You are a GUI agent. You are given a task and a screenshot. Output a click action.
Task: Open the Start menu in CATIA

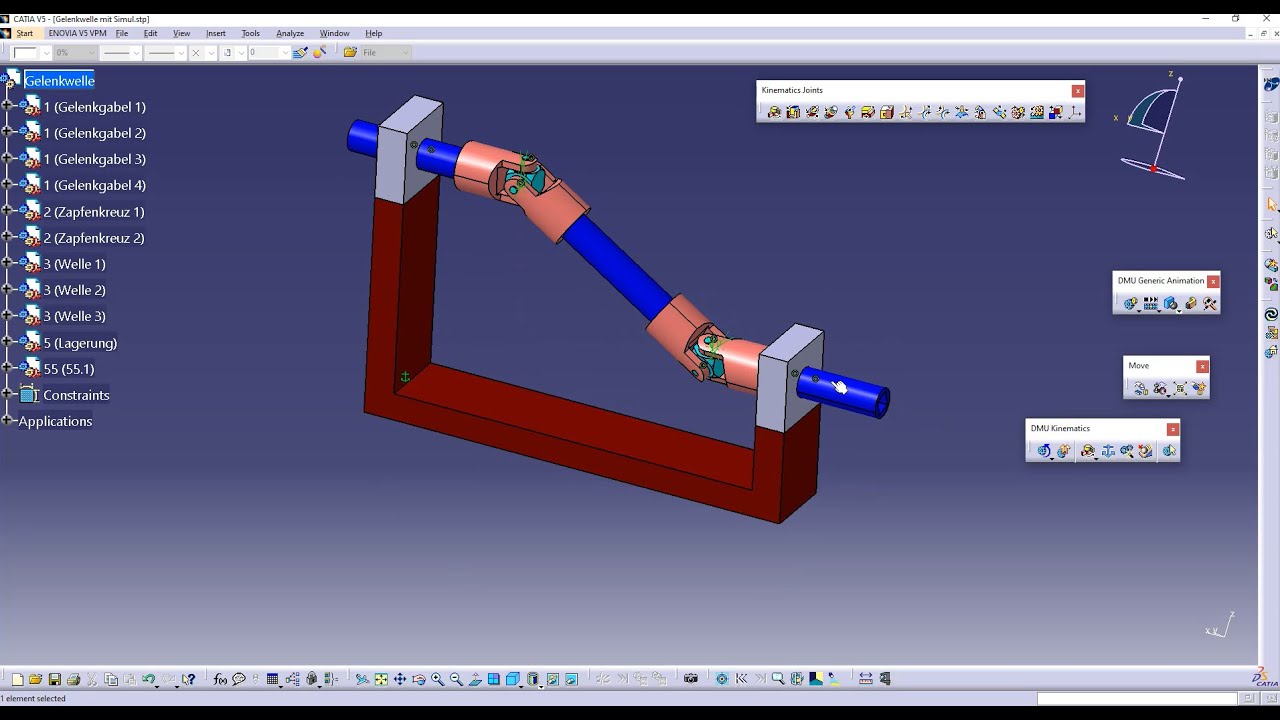pos(24,33)
